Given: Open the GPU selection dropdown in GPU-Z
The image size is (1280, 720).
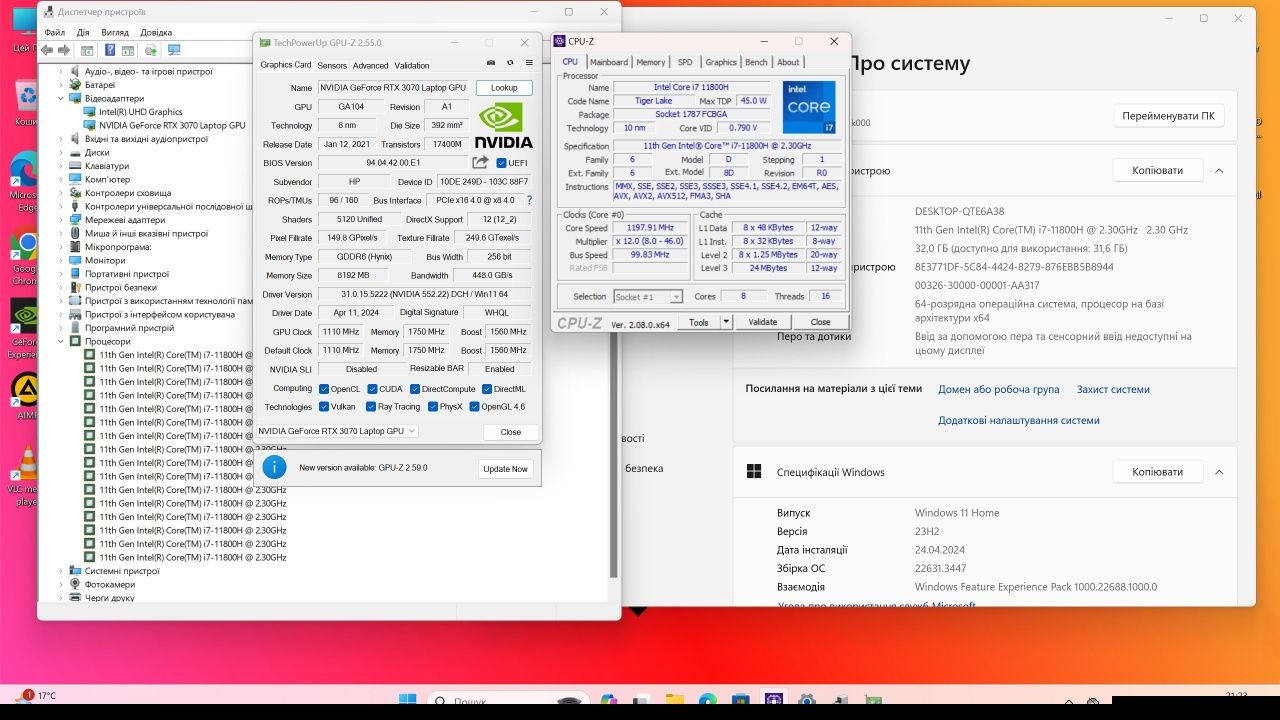Looking at the screenshot, I should 337,431.
